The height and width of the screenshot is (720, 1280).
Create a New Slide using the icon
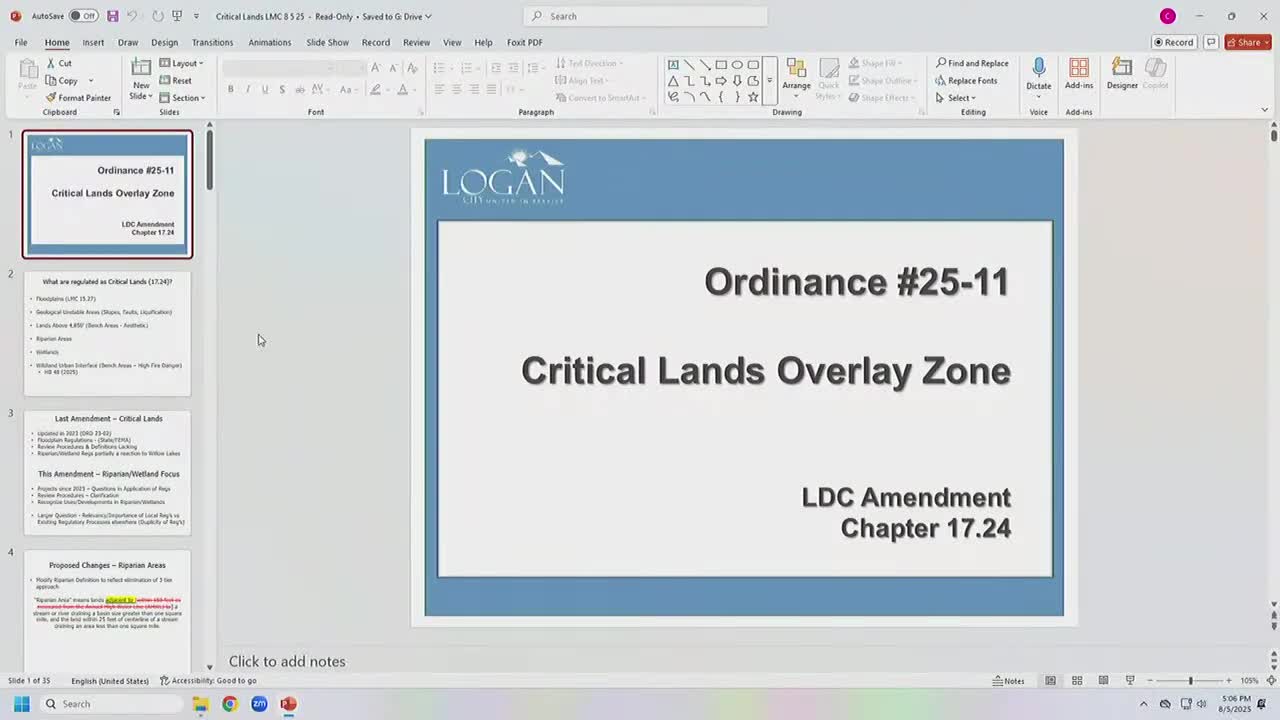pos(141,67)
